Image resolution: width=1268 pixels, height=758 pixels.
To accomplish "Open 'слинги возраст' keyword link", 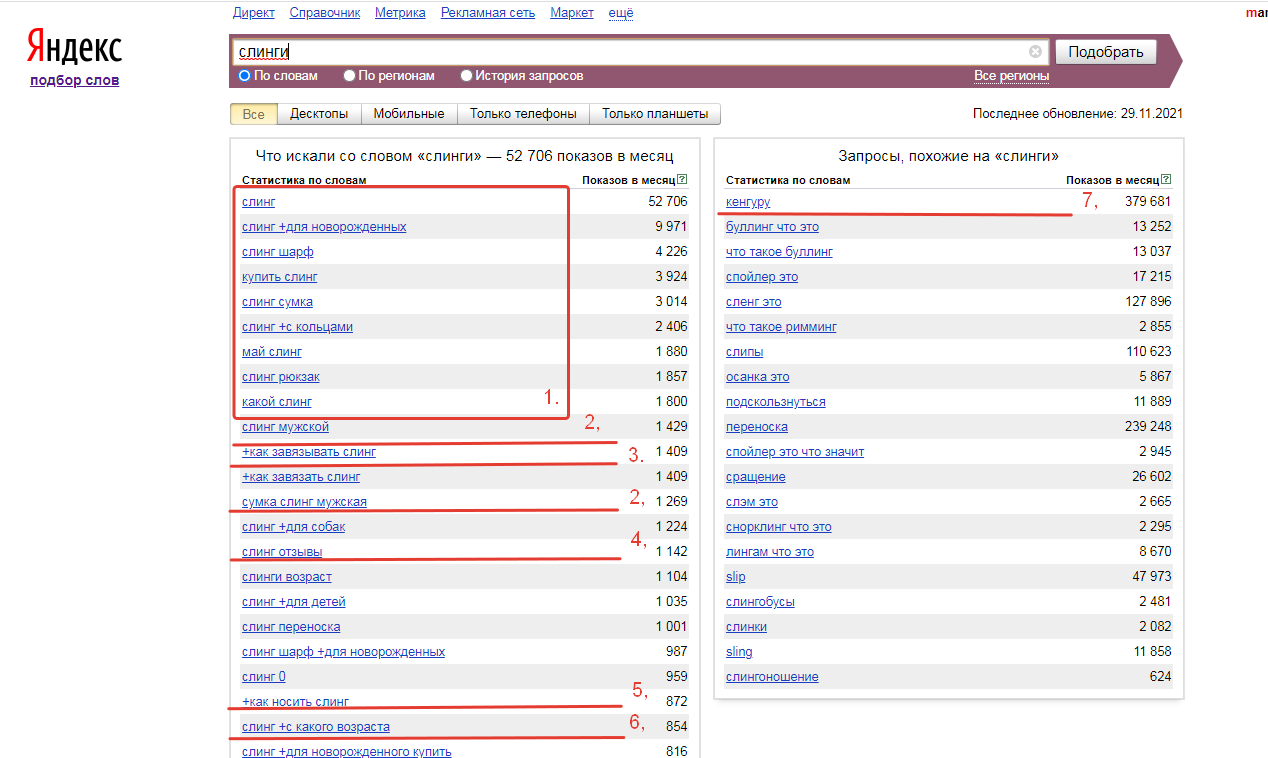I will click(287, 577).
